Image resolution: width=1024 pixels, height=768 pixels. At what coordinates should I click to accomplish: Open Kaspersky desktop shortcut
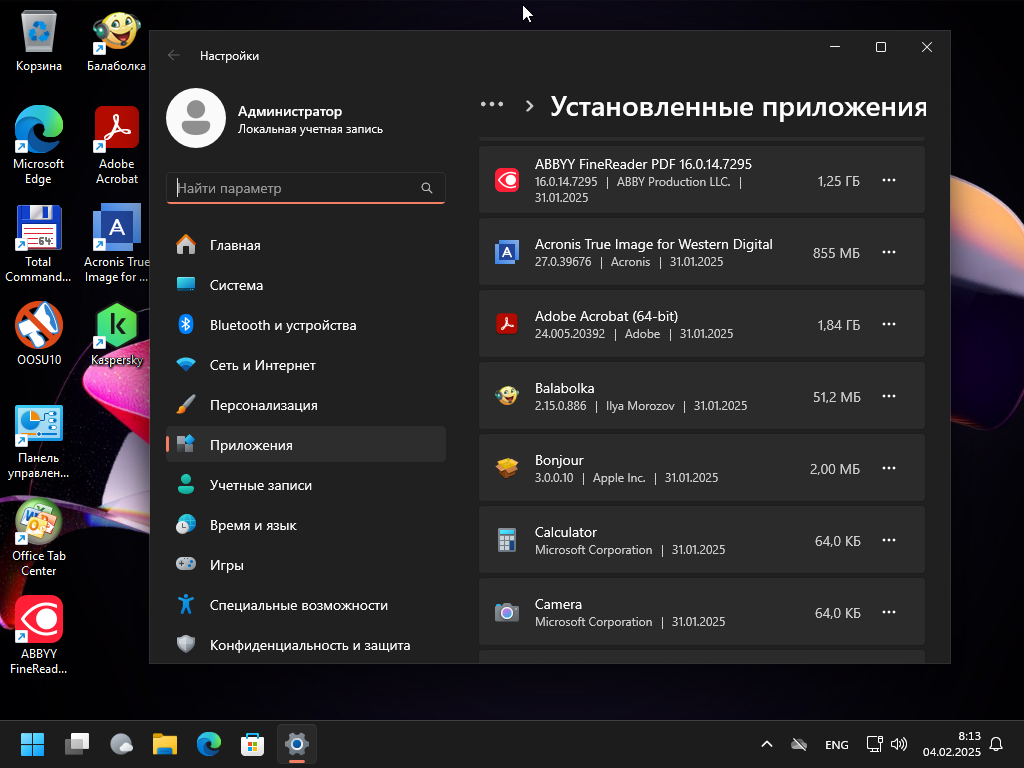click(117, 333)
